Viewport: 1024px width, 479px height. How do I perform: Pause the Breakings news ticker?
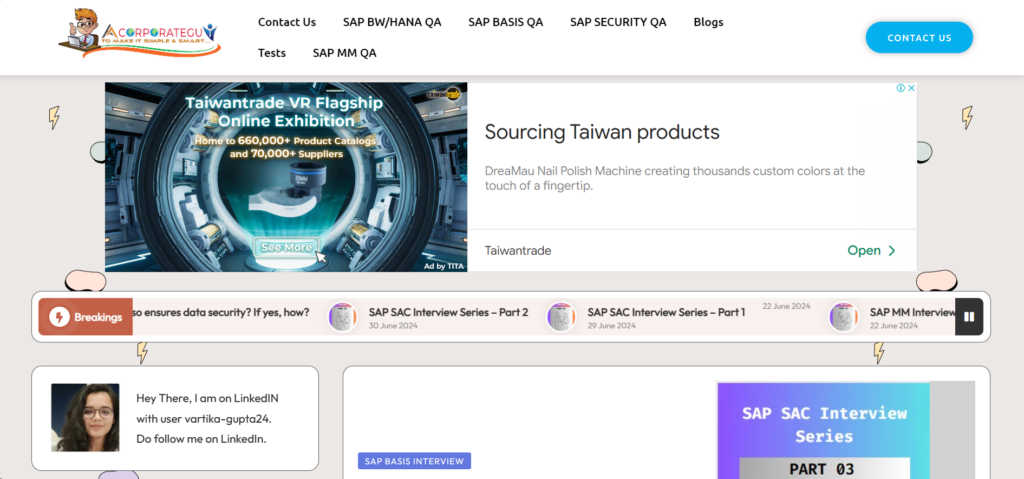[969, 317]
